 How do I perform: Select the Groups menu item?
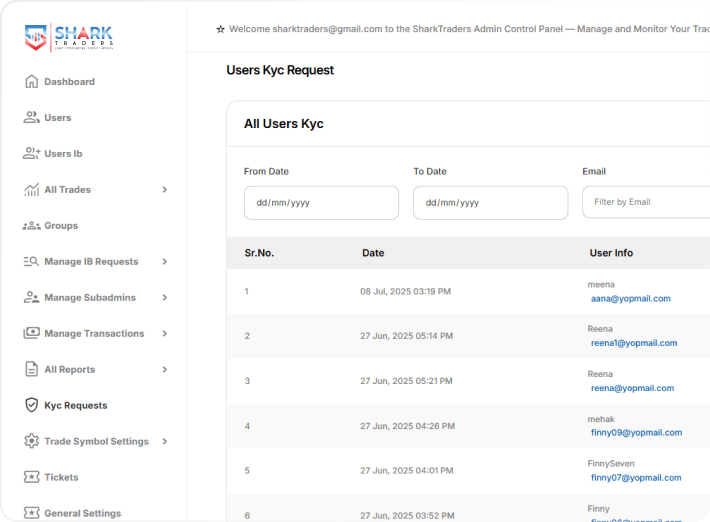pos(61,225)
